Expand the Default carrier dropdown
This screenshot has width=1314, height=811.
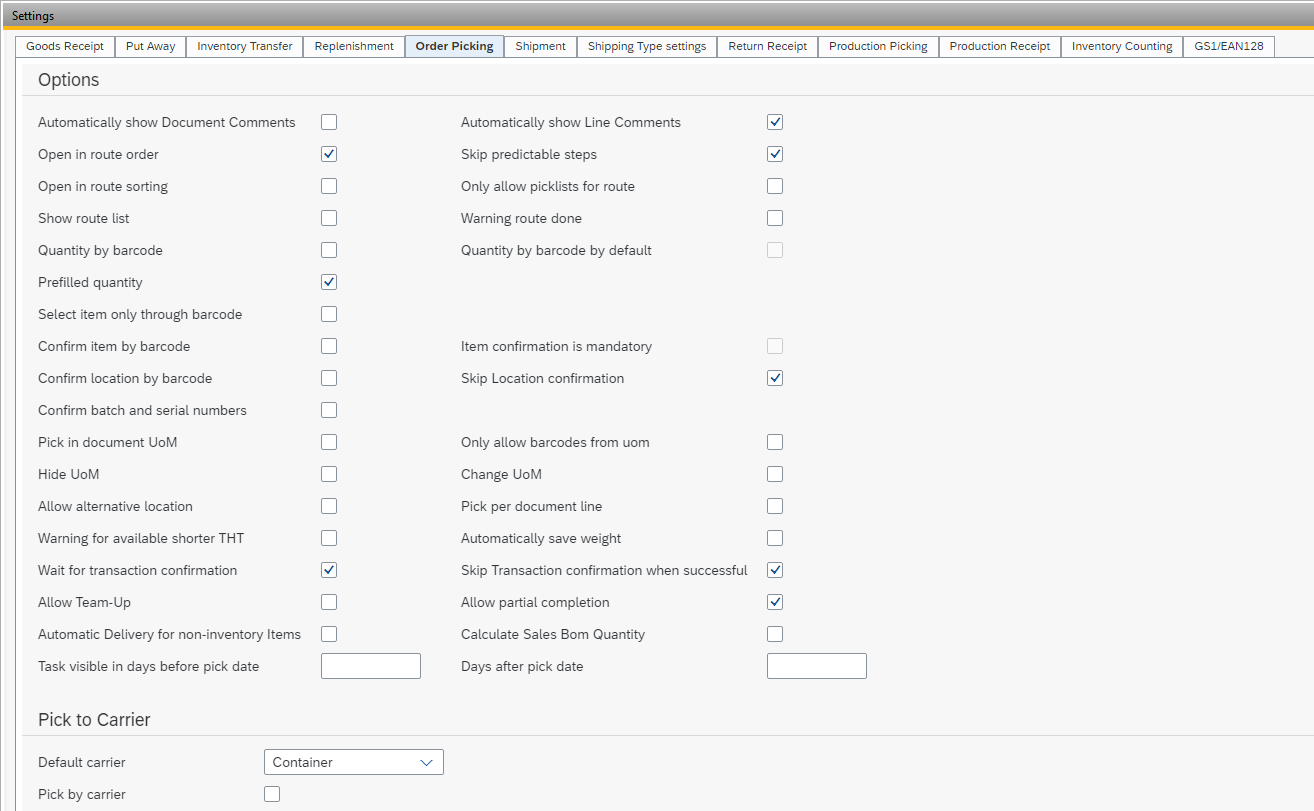353,762
